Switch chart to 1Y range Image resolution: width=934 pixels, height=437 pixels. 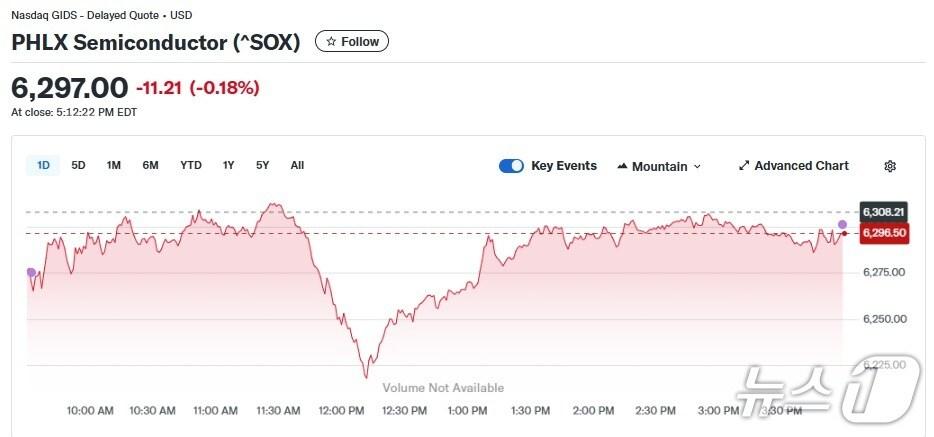tap(229, 165)
